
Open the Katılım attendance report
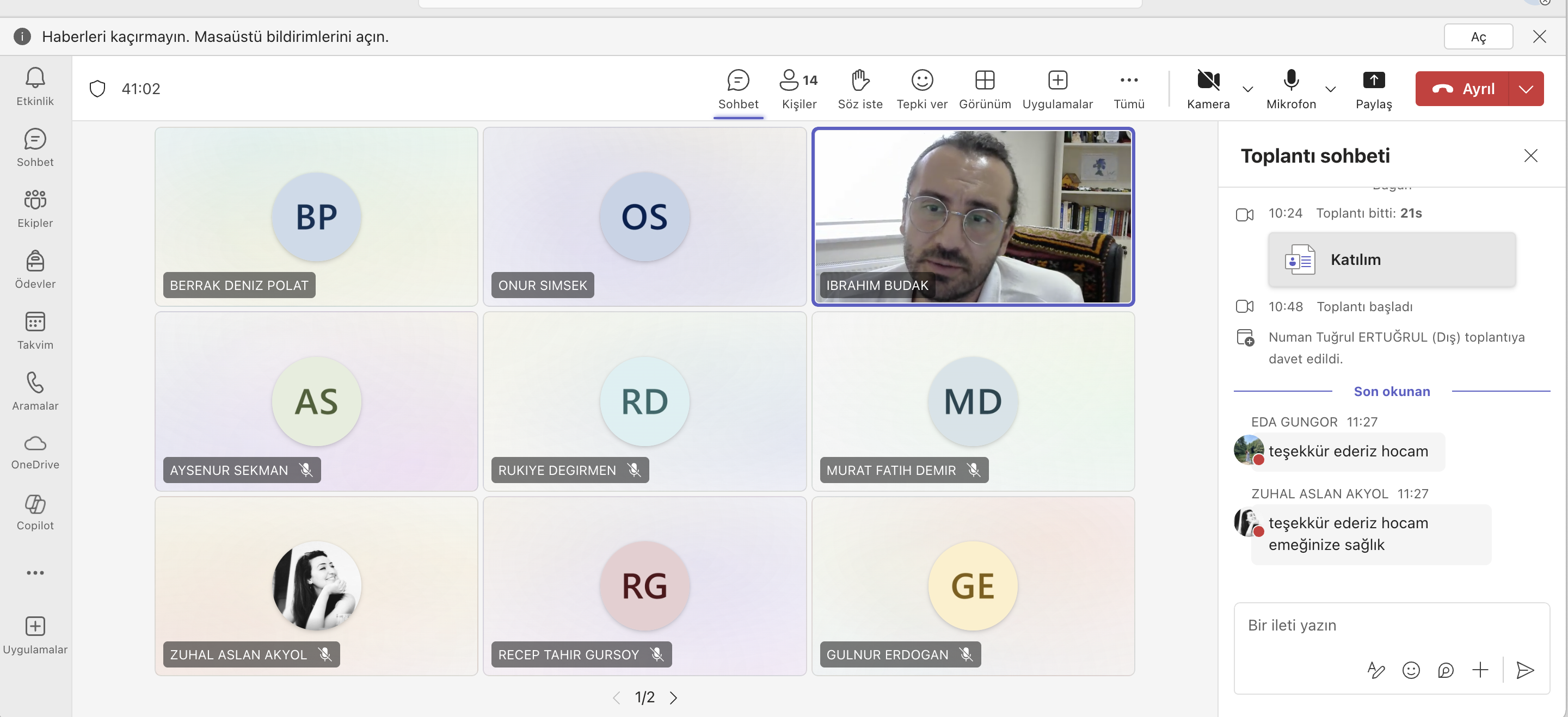1392,259
